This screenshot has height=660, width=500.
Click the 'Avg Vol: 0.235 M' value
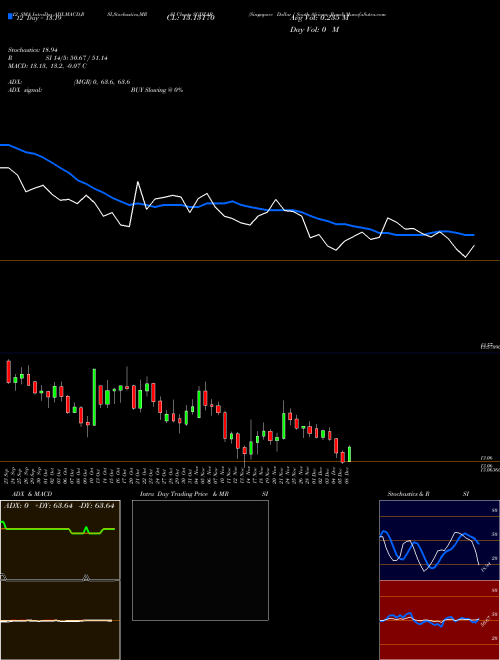point(319,18)
